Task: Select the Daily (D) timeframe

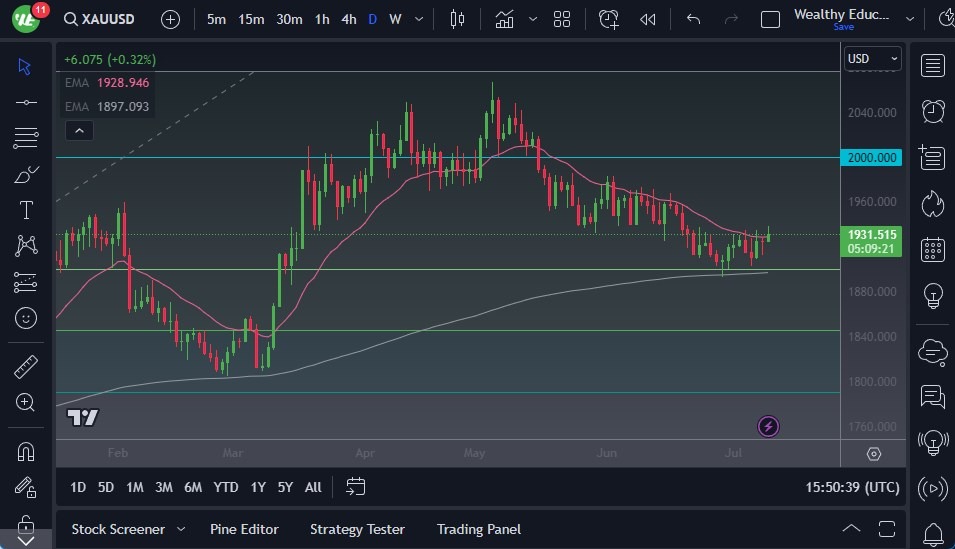Action: click(x=373, y=19)
